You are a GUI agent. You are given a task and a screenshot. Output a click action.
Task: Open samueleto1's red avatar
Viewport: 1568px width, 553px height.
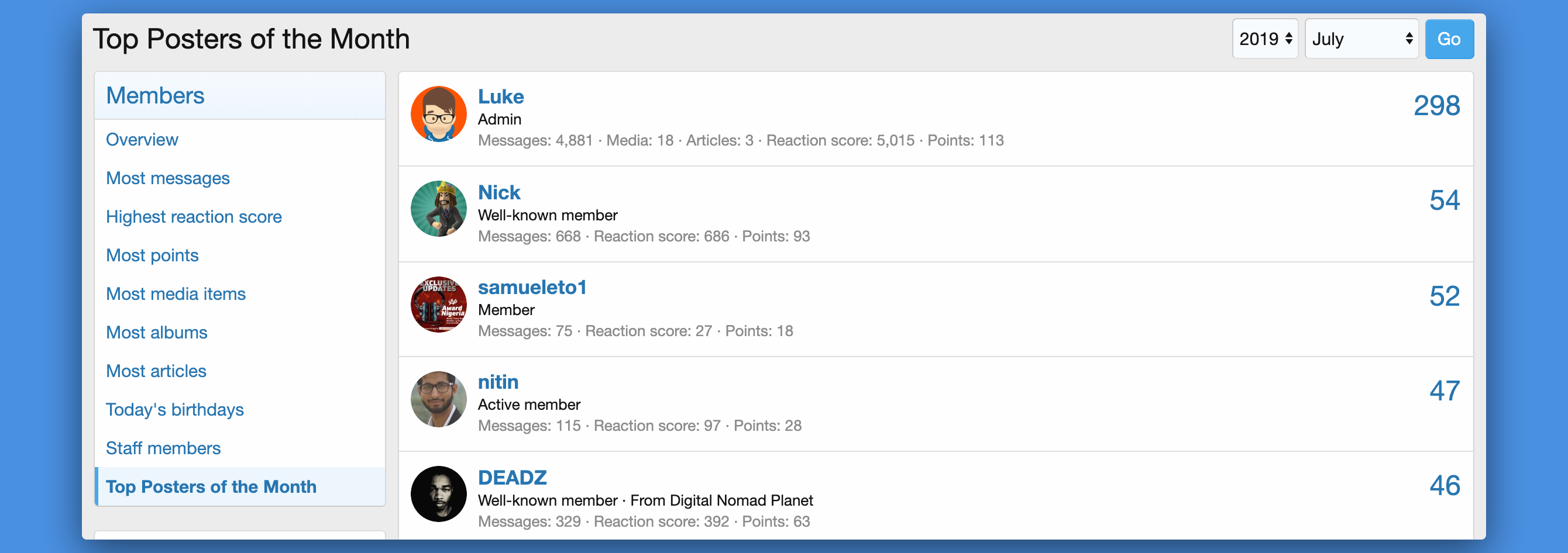tap(438, 304)
